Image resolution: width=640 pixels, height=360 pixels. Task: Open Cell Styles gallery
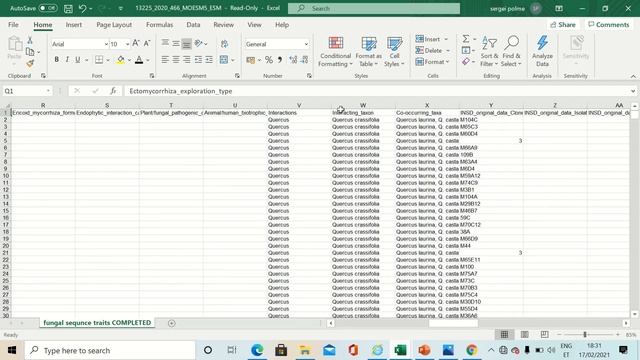click(394, 52)
